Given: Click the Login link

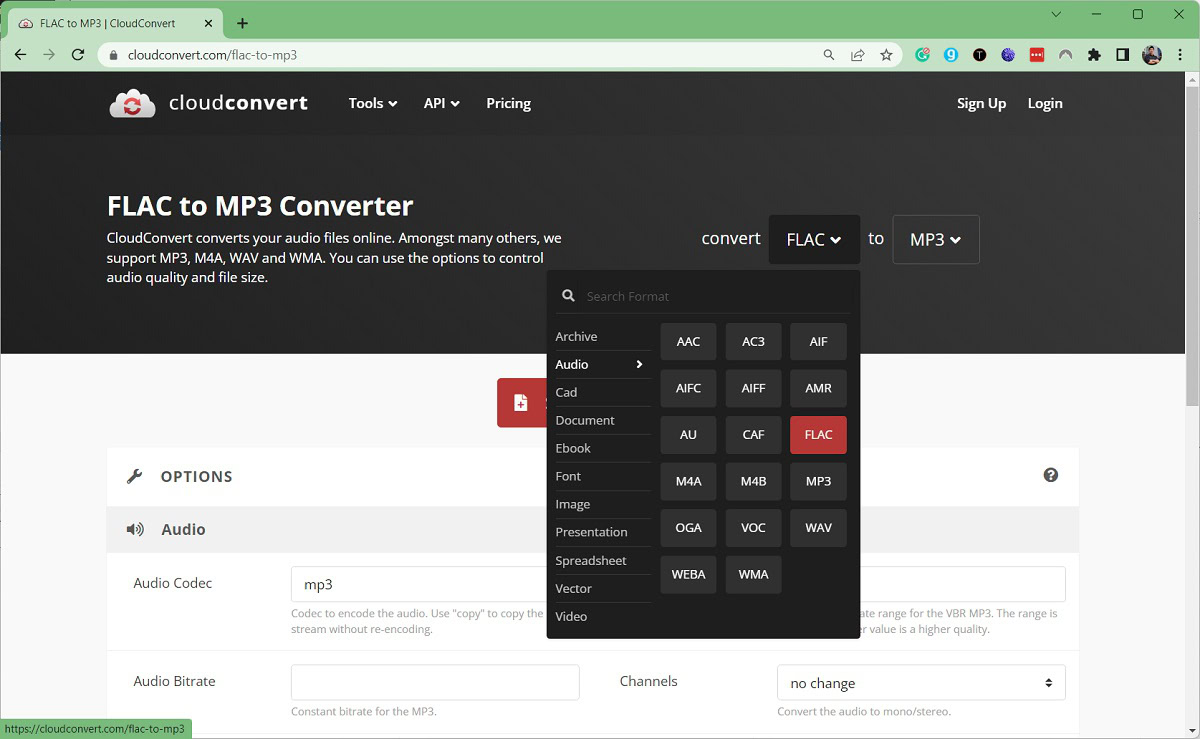Looking at the screenshot, I should coord(1045,103).
